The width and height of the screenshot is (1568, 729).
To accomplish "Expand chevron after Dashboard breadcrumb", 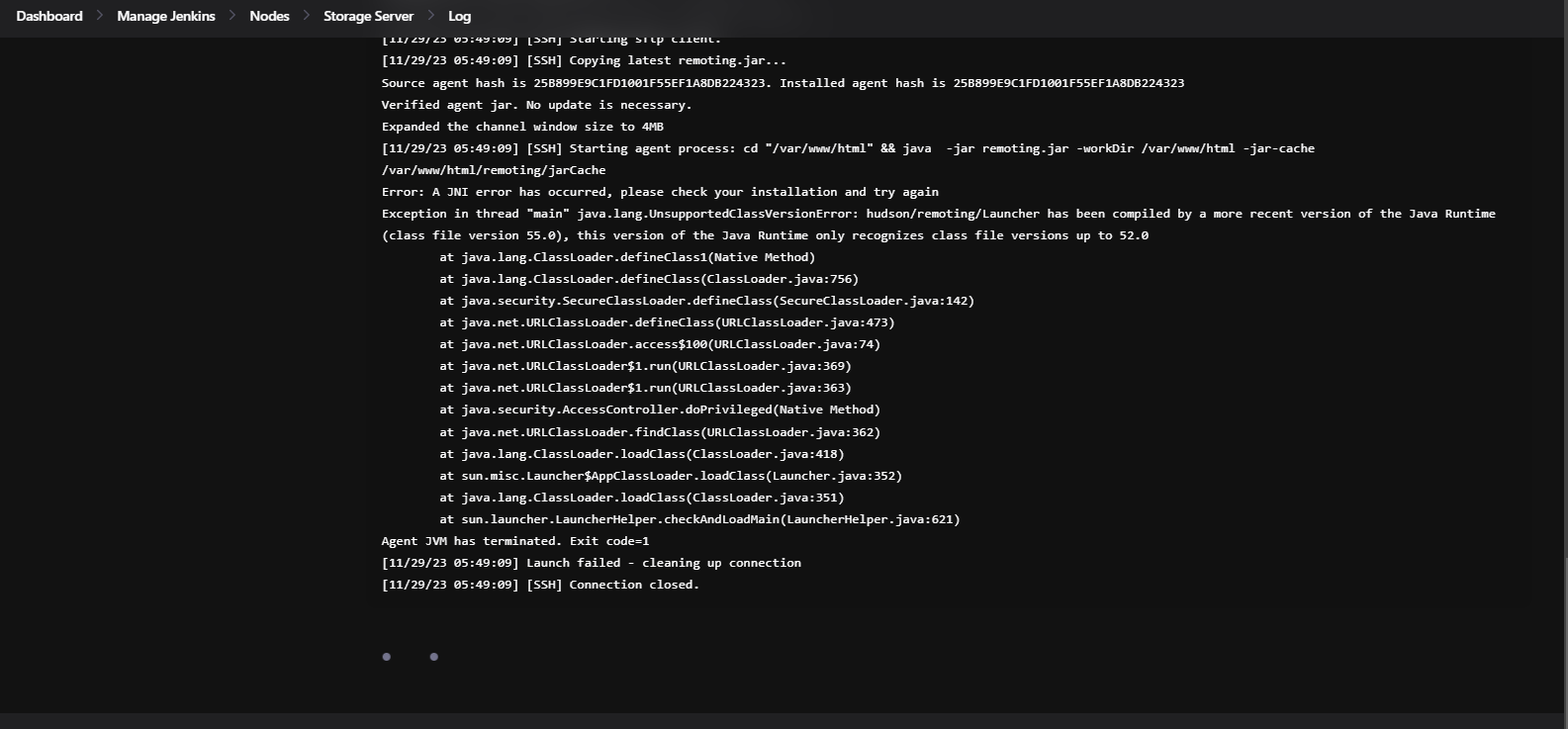I will point(100,16).
